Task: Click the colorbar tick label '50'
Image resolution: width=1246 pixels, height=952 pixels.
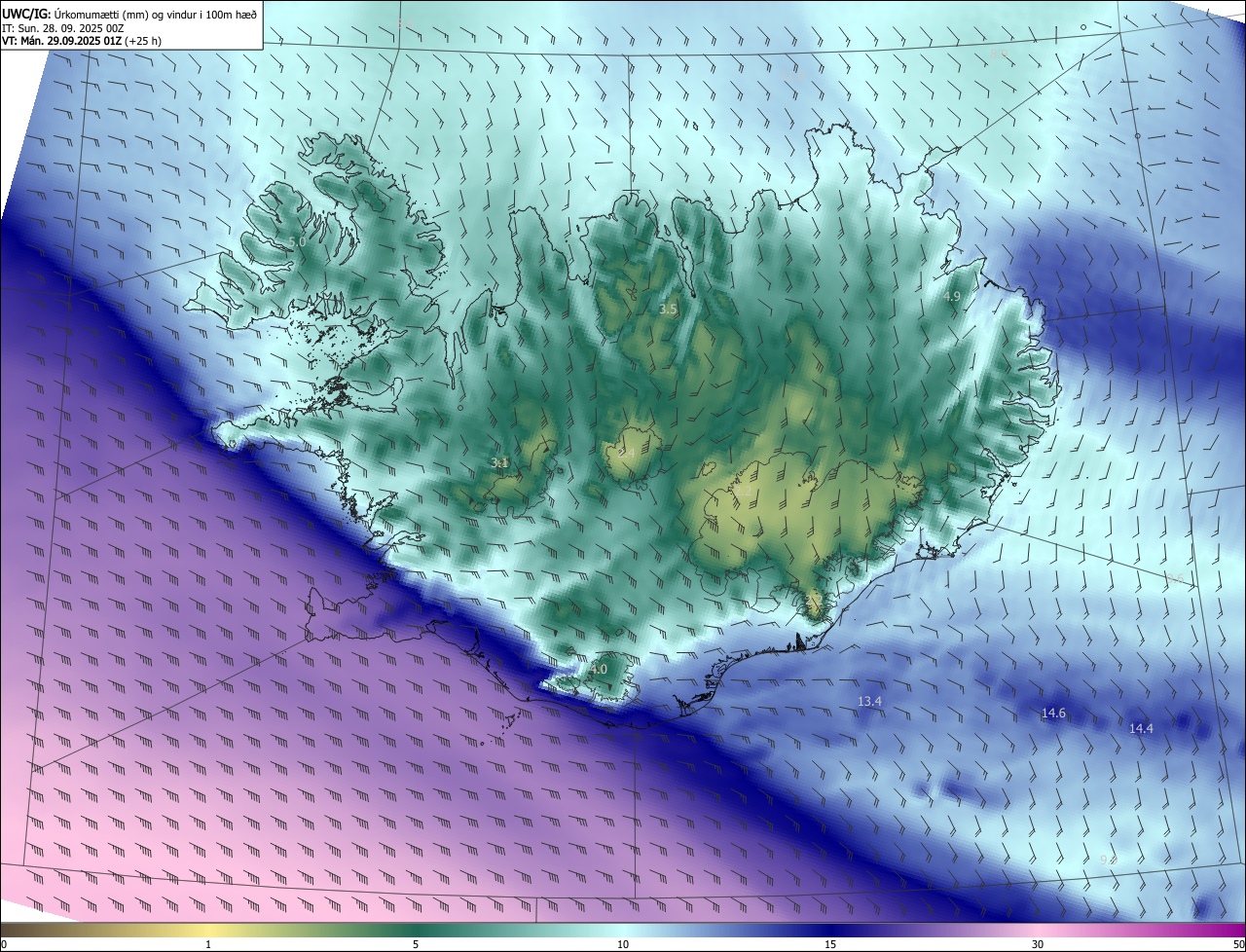Action: [x=1238, y=945]
